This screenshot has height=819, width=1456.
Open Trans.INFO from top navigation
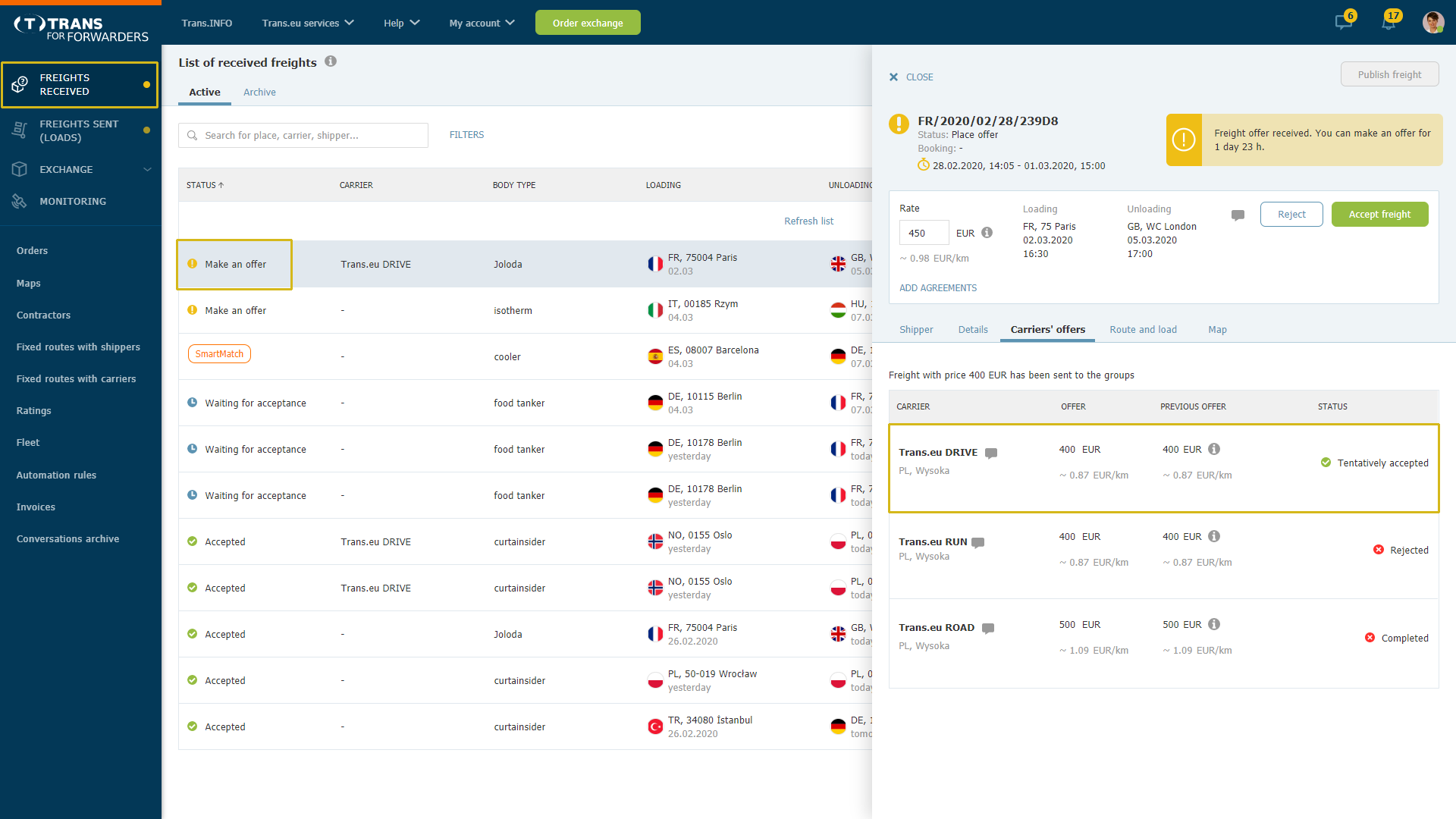[207, 23]
